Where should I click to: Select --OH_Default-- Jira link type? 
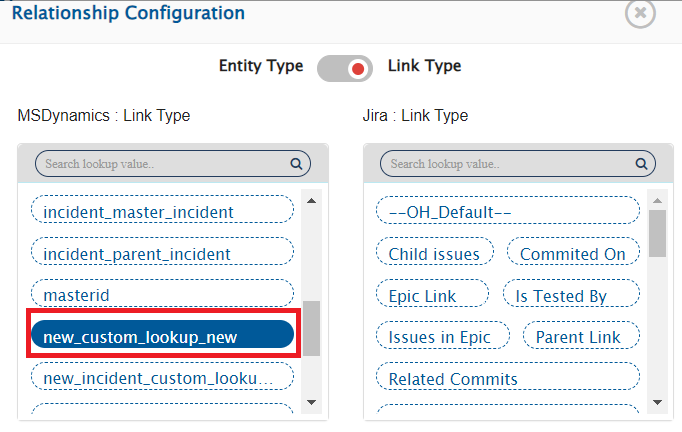[x=507, y=211]
